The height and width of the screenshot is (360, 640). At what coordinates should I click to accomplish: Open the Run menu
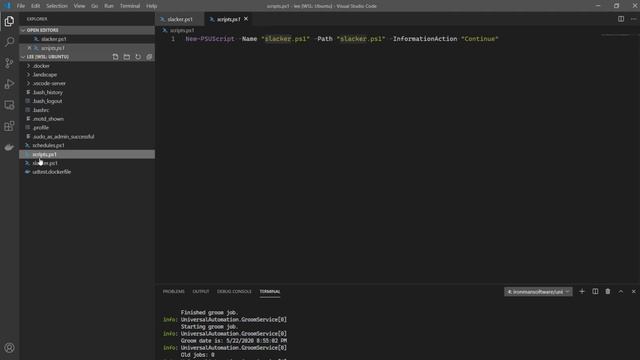pyautogui.click(x=109, y=6)
